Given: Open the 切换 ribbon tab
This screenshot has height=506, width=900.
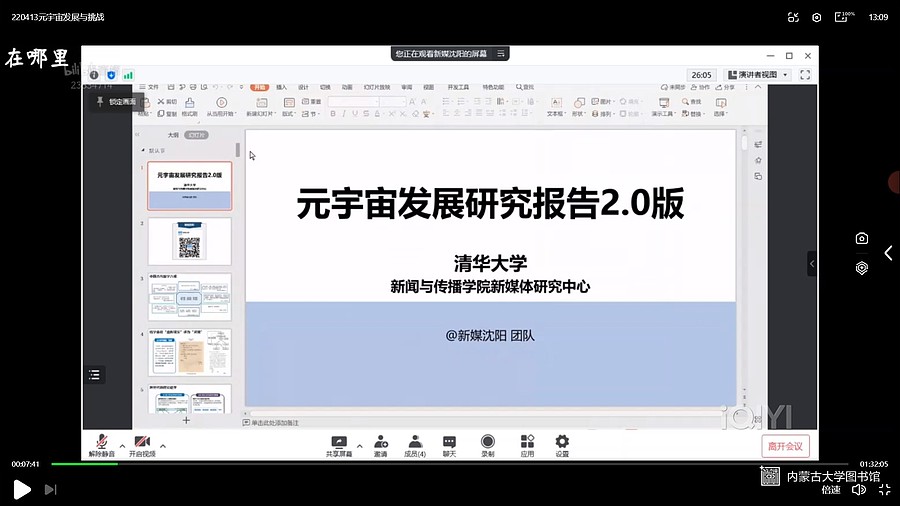Looking at the screenshot, I should pyautogui.click(x=325, y=87).
